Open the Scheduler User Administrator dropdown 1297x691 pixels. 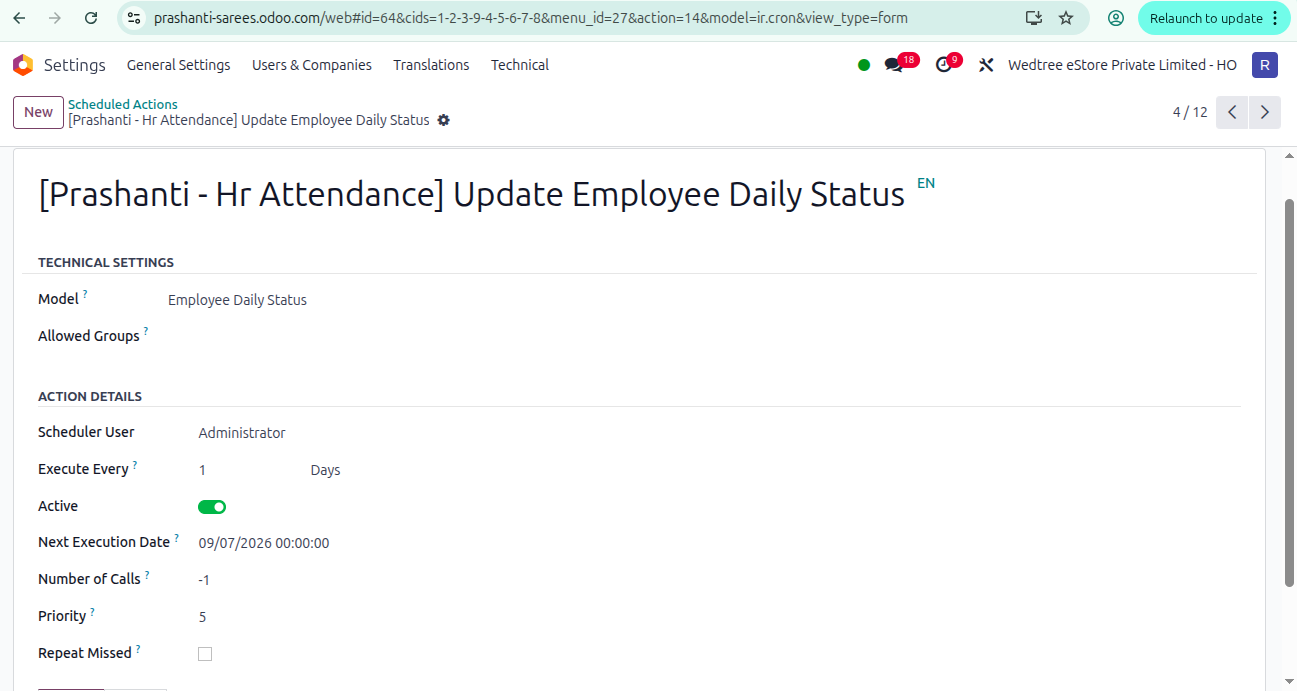click(242, 433)
